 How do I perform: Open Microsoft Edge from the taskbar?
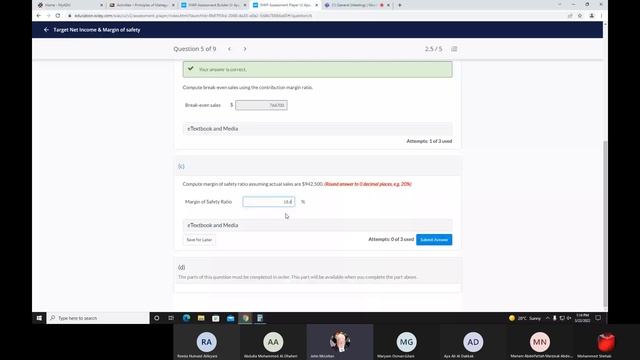click(x=187, y=318)
